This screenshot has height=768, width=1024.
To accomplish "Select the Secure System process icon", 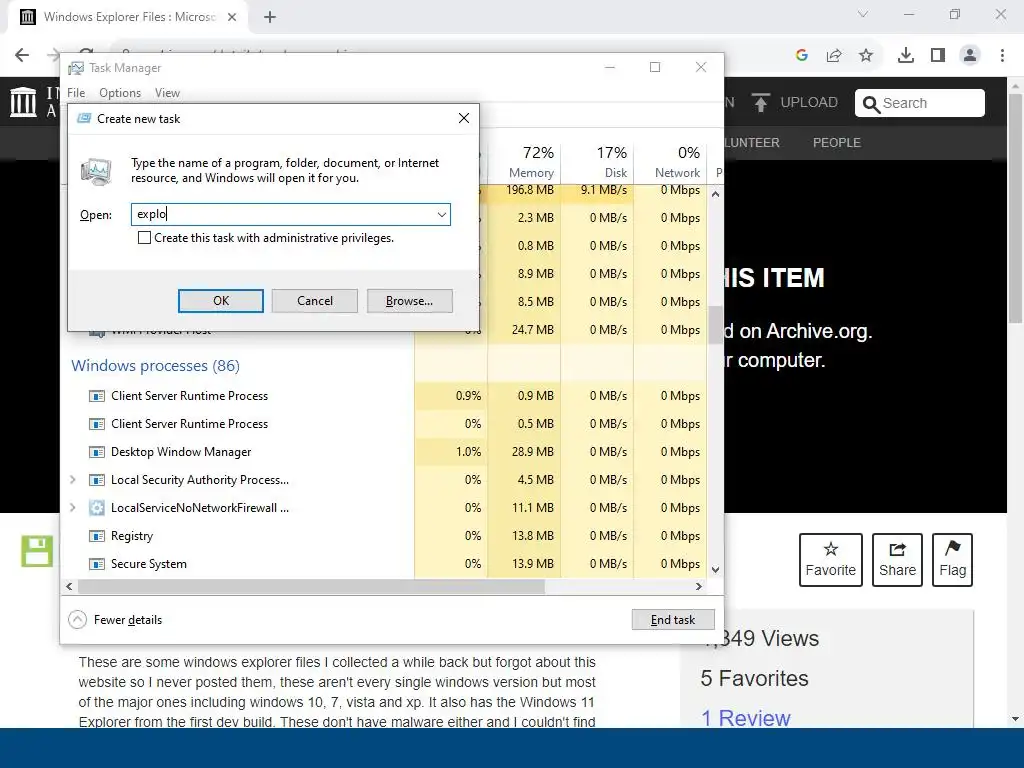I will pos(97,564).
